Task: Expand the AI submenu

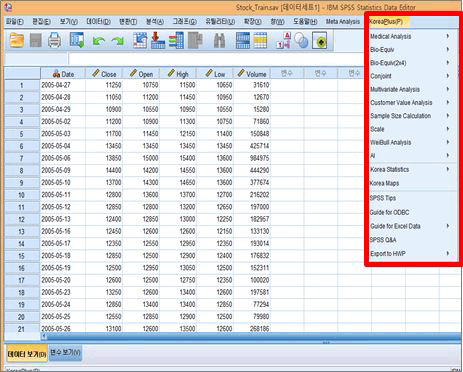Action: click(411, 156)
